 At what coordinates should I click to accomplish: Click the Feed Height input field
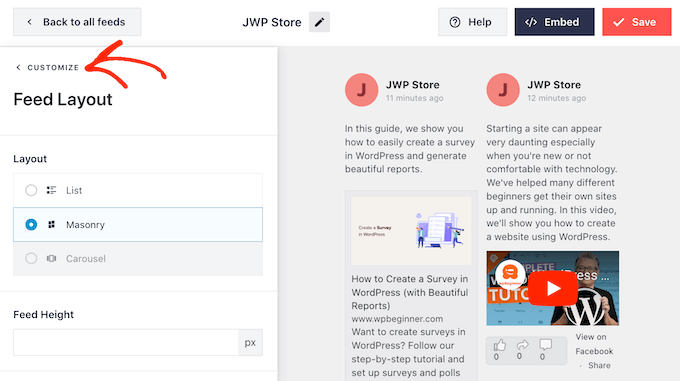pos(126,342)
